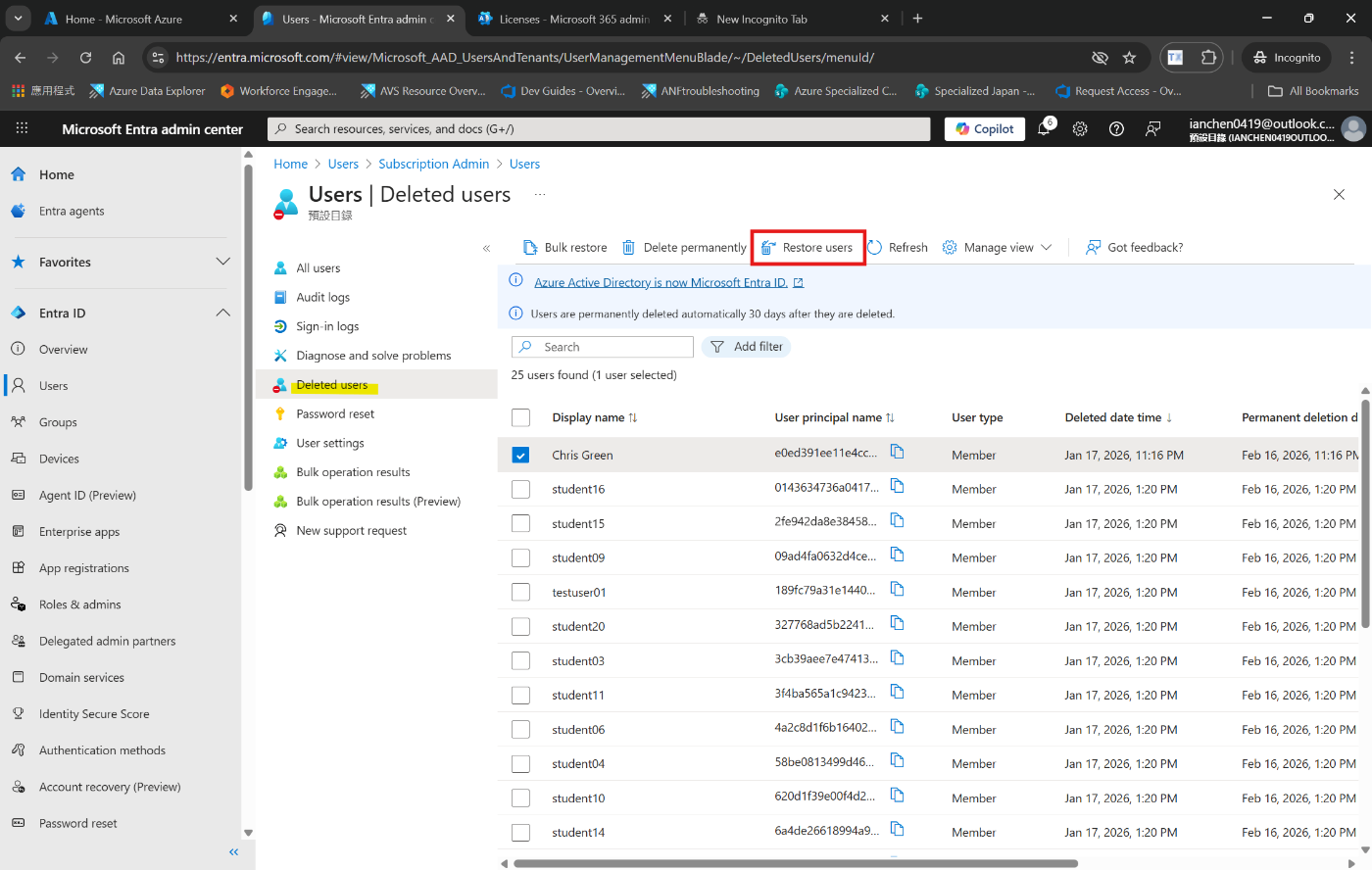Copy student16's user principal name

tap(897, 486)
